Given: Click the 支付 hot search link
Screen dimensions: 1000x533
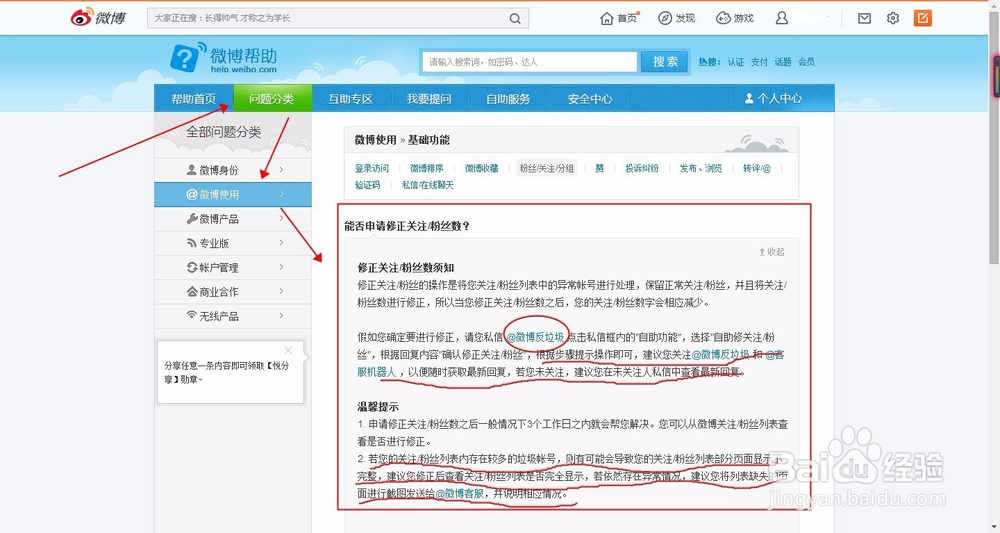Looking at the screenshot, I should [759, 62].
